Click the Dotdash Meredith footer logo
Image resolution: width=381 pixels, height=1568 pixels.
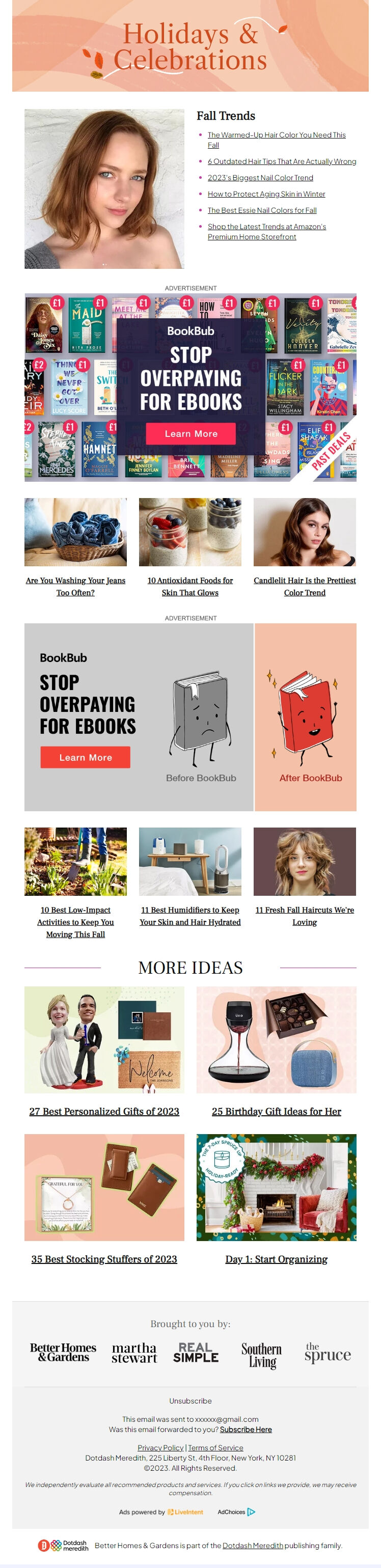tap(63, 1546)
